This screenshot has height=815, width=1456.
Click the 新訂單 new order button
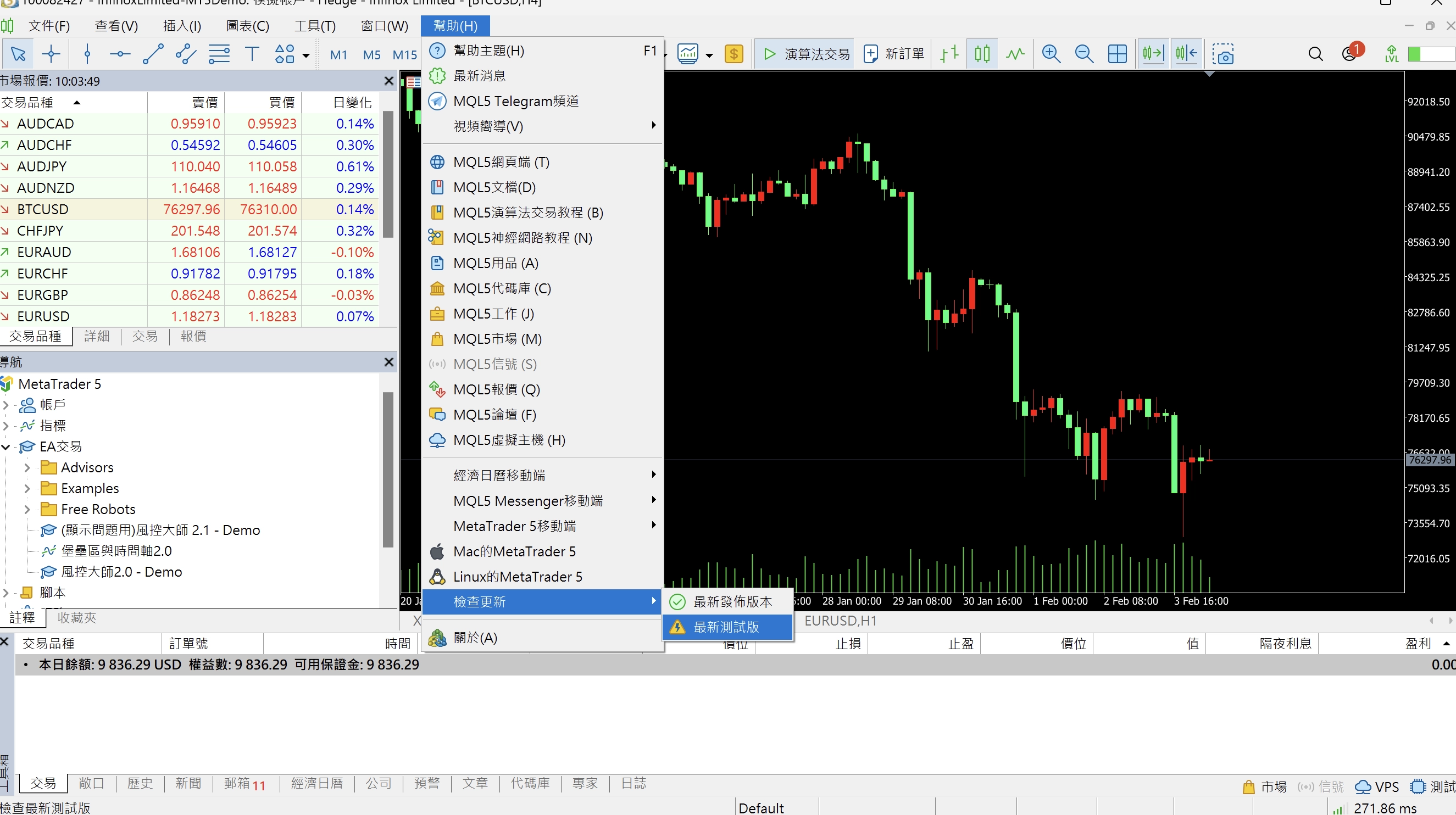pyautogui.click(x=893, y=54)
